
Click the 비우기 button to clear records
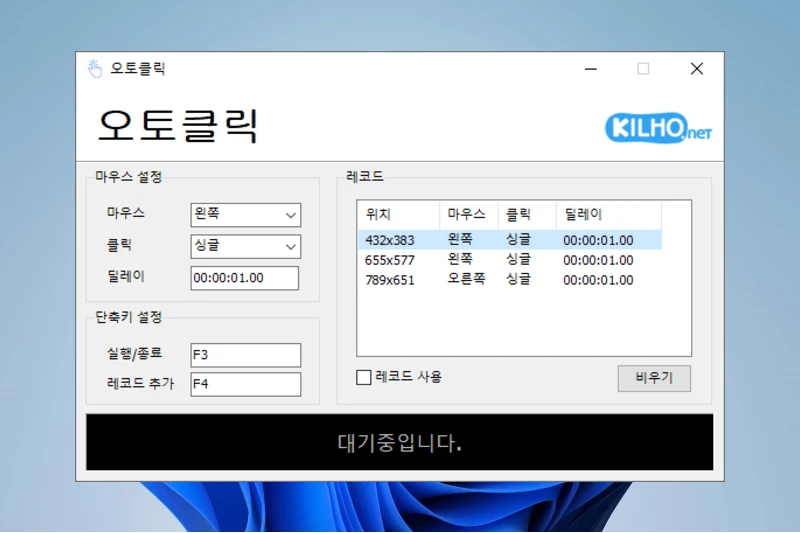(x=654, y=378)
